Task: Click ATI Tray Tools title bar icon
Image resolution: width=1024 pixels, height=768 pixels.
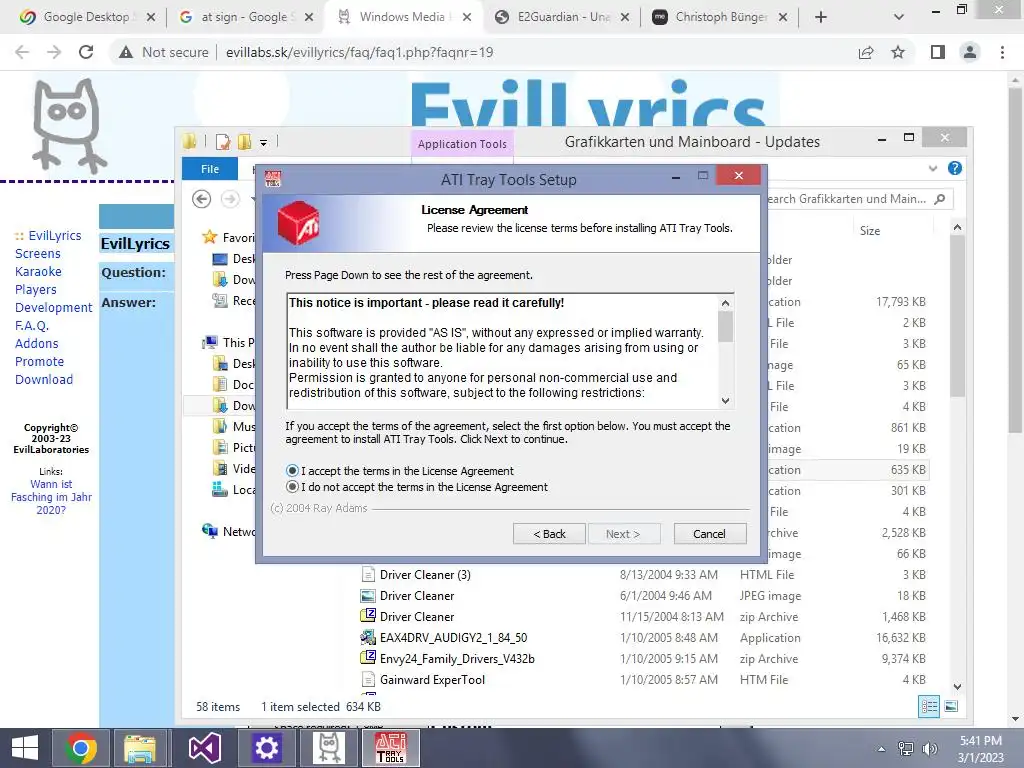Action: [273, 179]
